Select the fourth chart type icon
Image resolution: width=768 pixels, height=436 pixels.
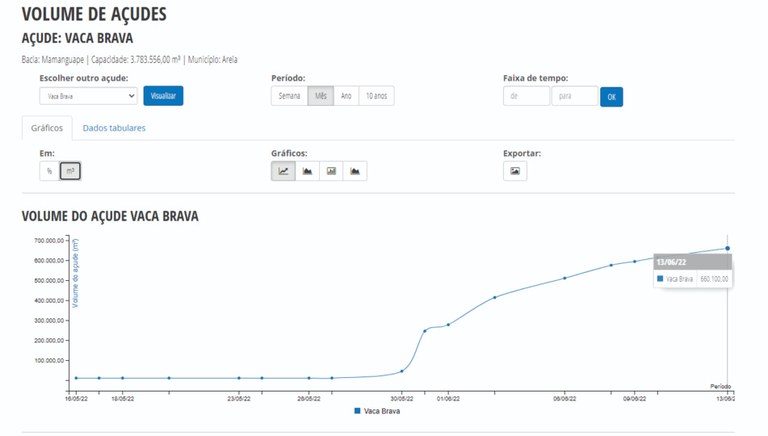(355, 171)
